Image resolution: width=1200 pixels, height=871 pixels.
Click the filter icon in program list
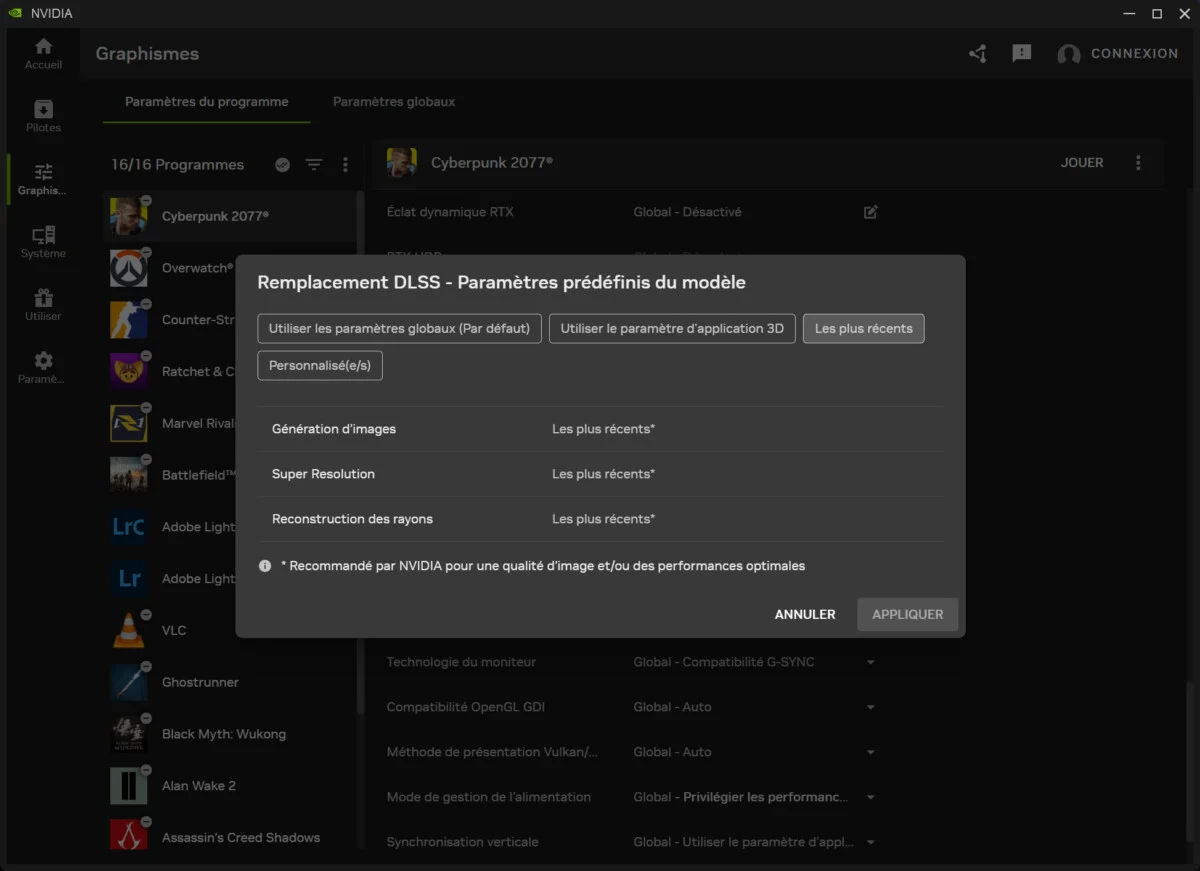click(x=314, y=165)
